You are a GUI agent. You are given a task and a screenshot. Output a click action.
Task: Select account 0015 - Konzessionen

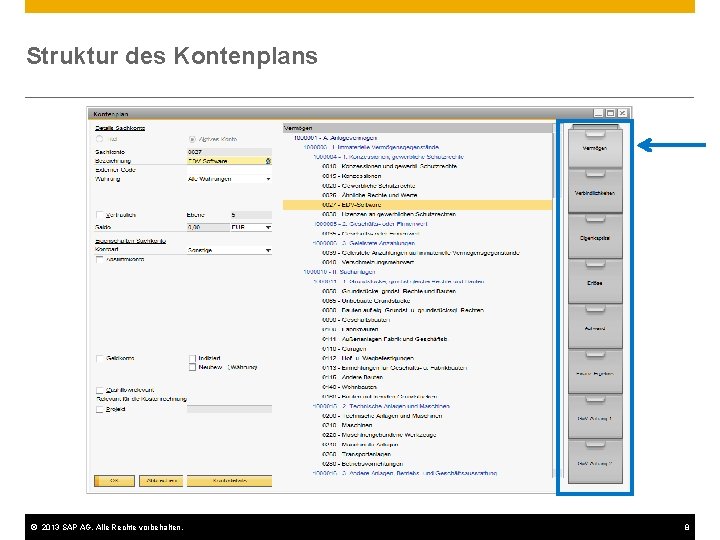coord(351,176)
